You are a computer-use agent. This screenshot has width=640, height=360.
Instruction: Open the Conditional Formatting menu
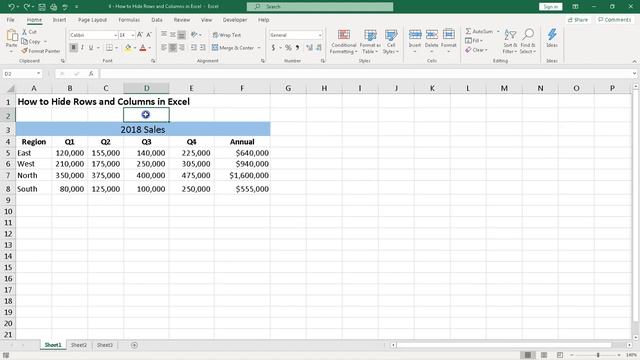(344, 41)
